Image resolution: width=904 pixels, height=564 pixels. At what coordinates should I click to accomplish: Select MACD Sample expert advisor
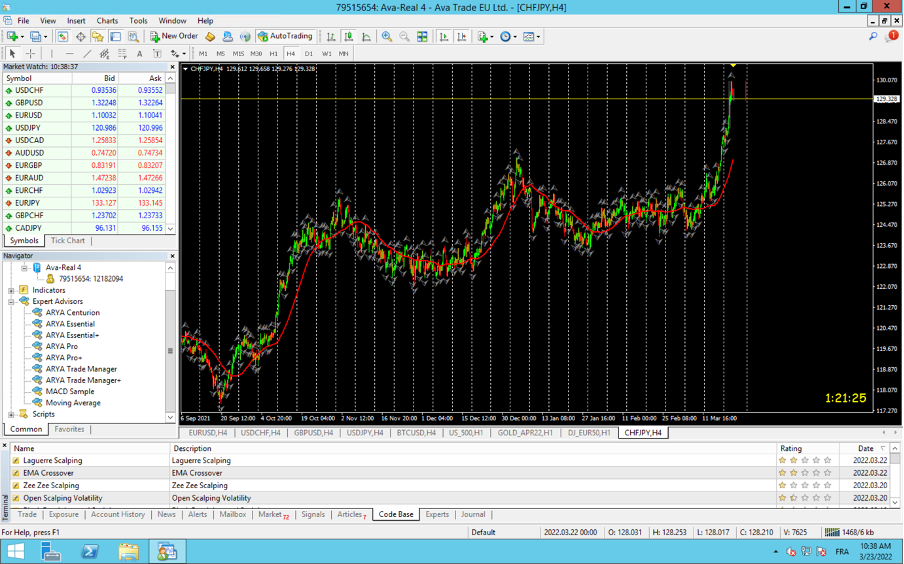[x=70, y=392]
